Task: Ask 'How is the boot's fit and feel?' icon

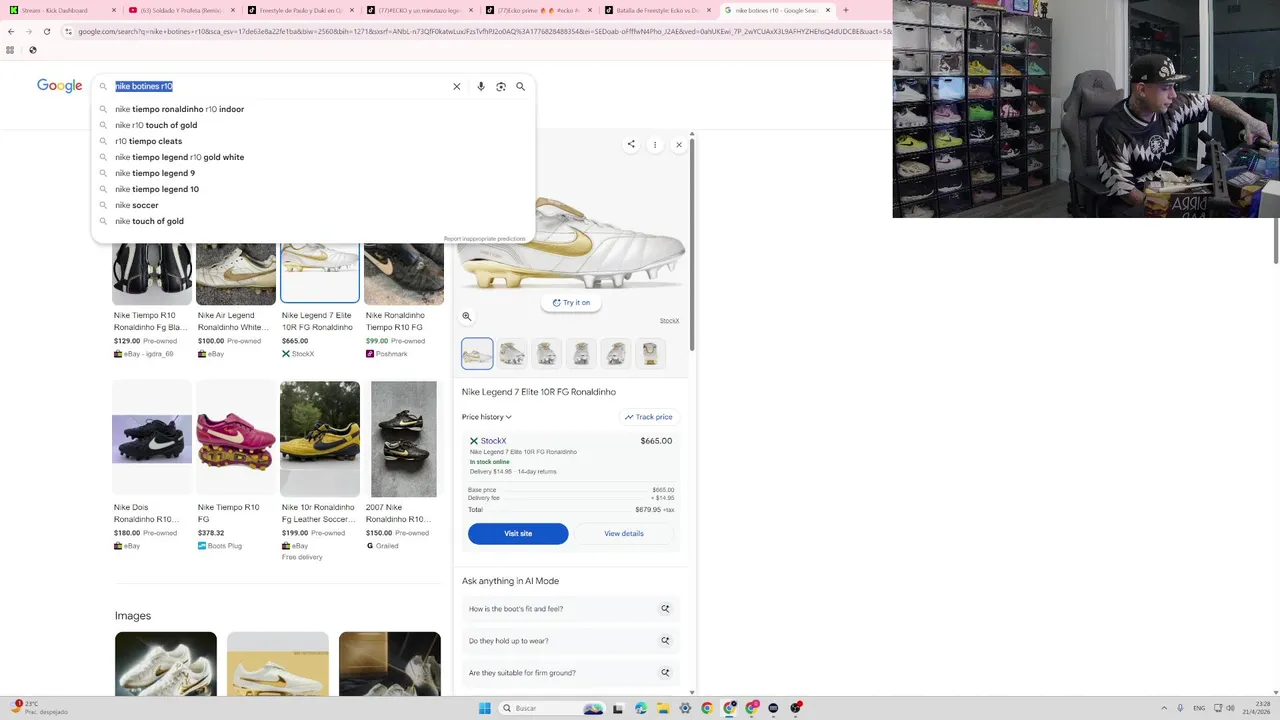Action: (665, 608)
